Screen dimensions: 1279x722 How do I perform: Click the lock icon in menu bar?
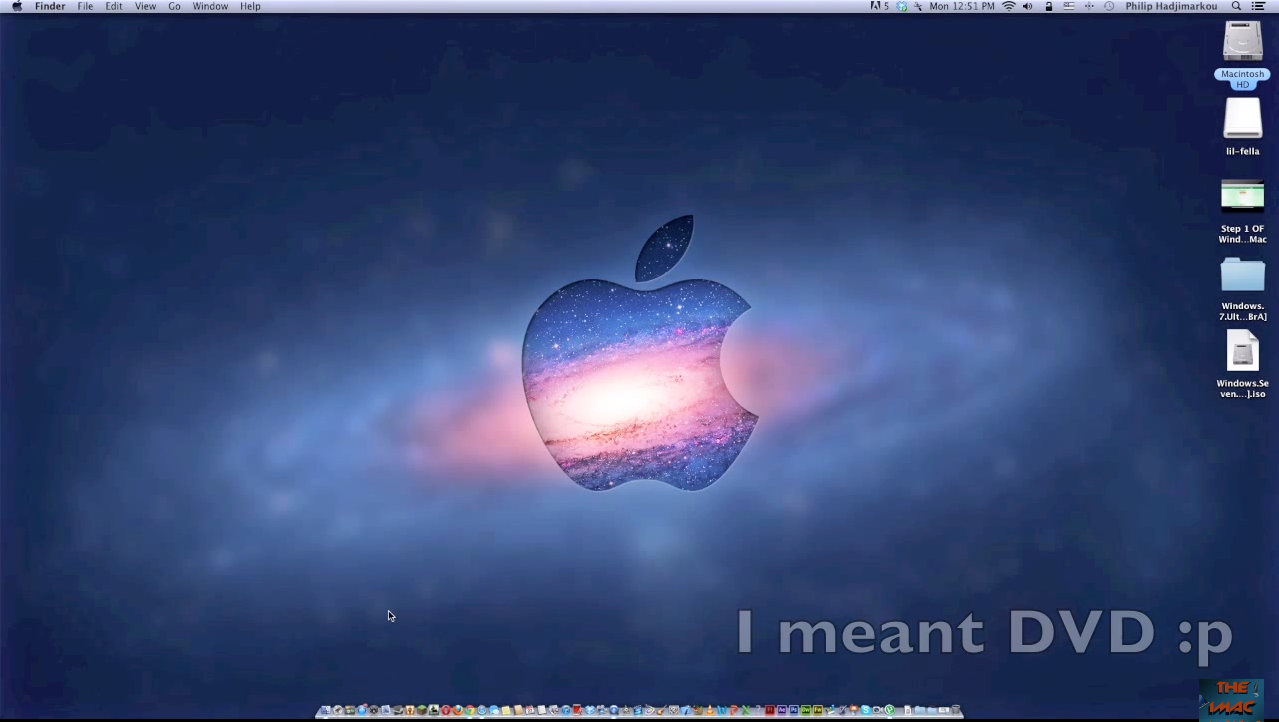point(1049,6)
